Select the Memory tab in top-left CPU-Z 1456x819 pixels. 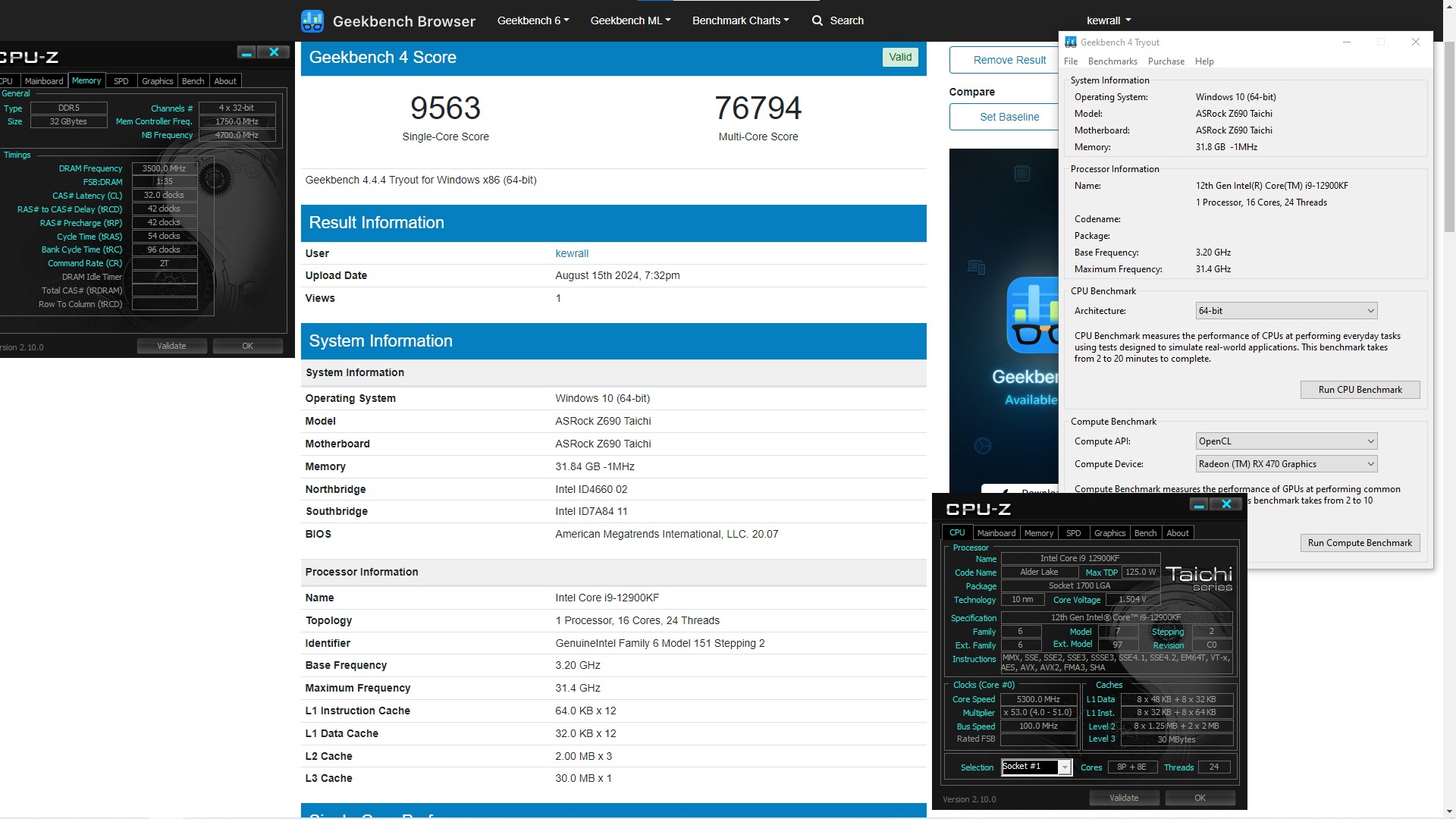(x=86, y=80)
